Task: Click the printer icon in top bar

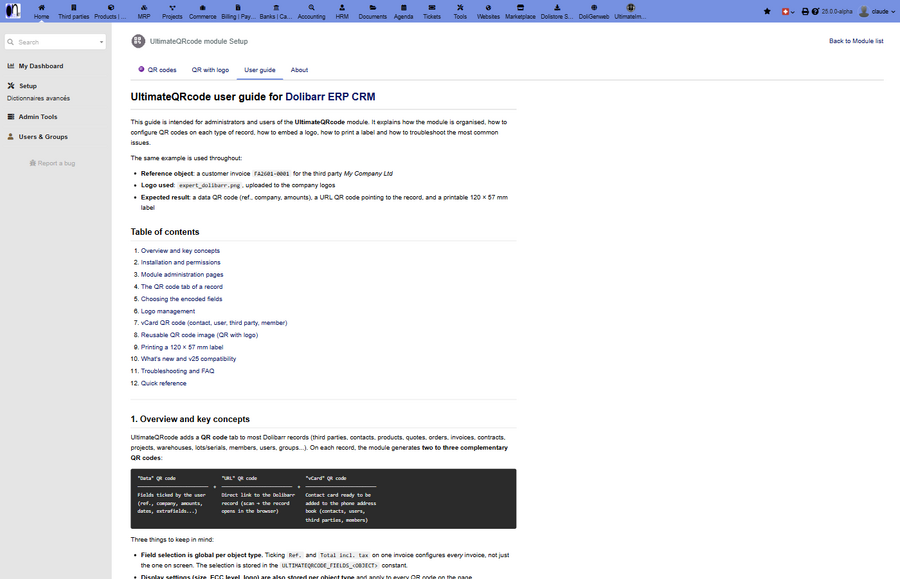Action: pos(805,11)
